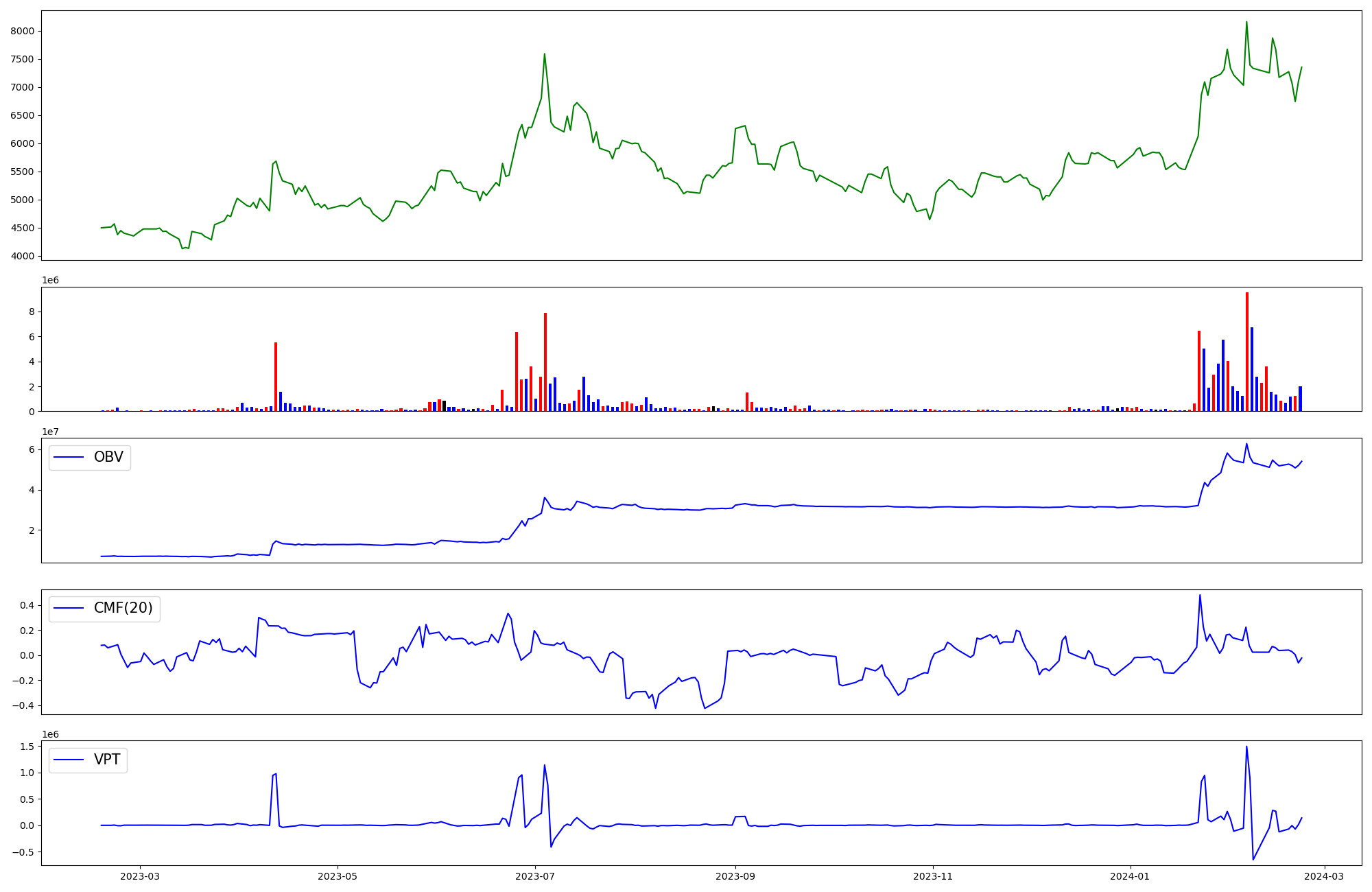The width and height of the screenshot is (1372, 892).
Task: Click the 1.5 tick label on VPT axis
Action: 27,747
